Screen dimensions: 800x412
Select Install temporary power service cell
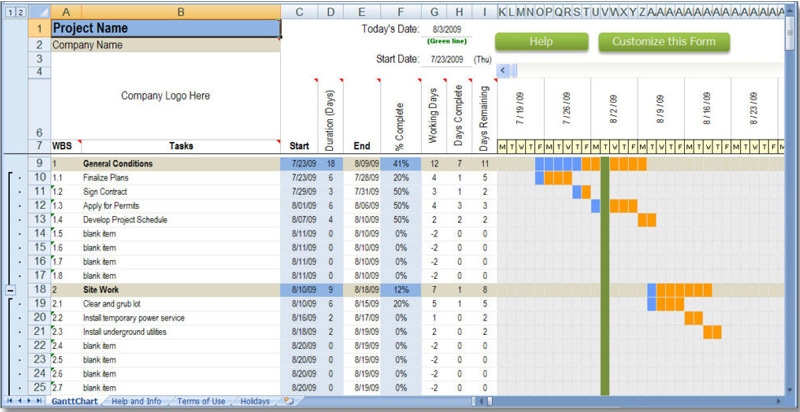181,318
